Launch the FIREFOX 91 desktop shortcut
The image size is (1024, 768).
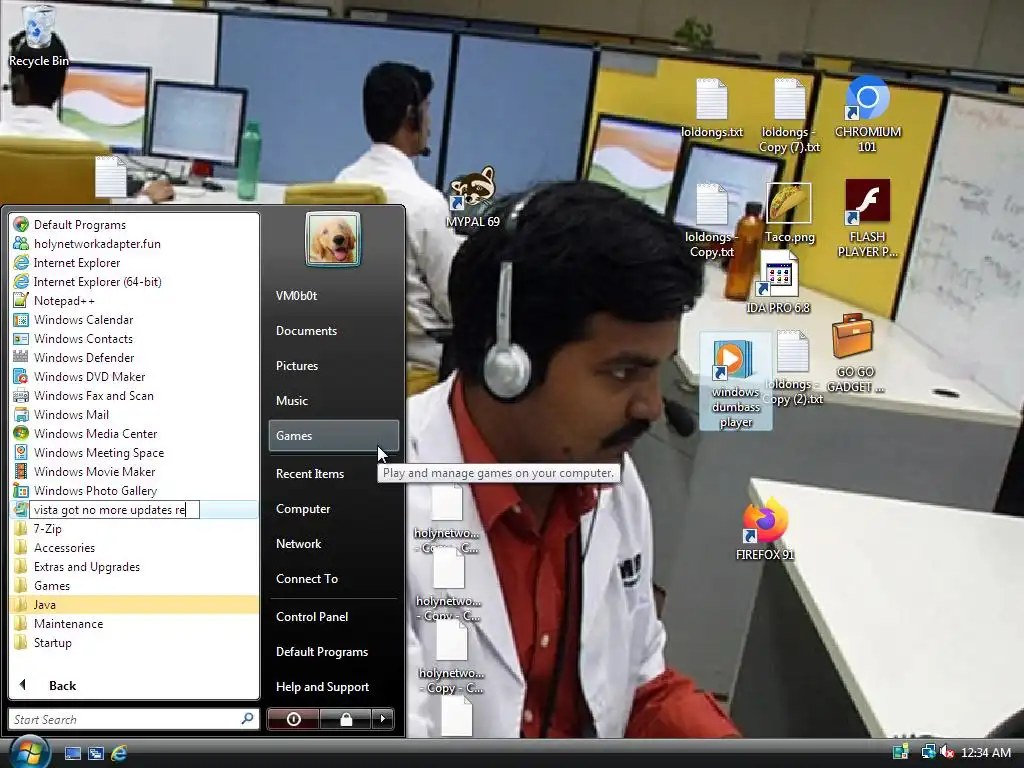point(765,529)
